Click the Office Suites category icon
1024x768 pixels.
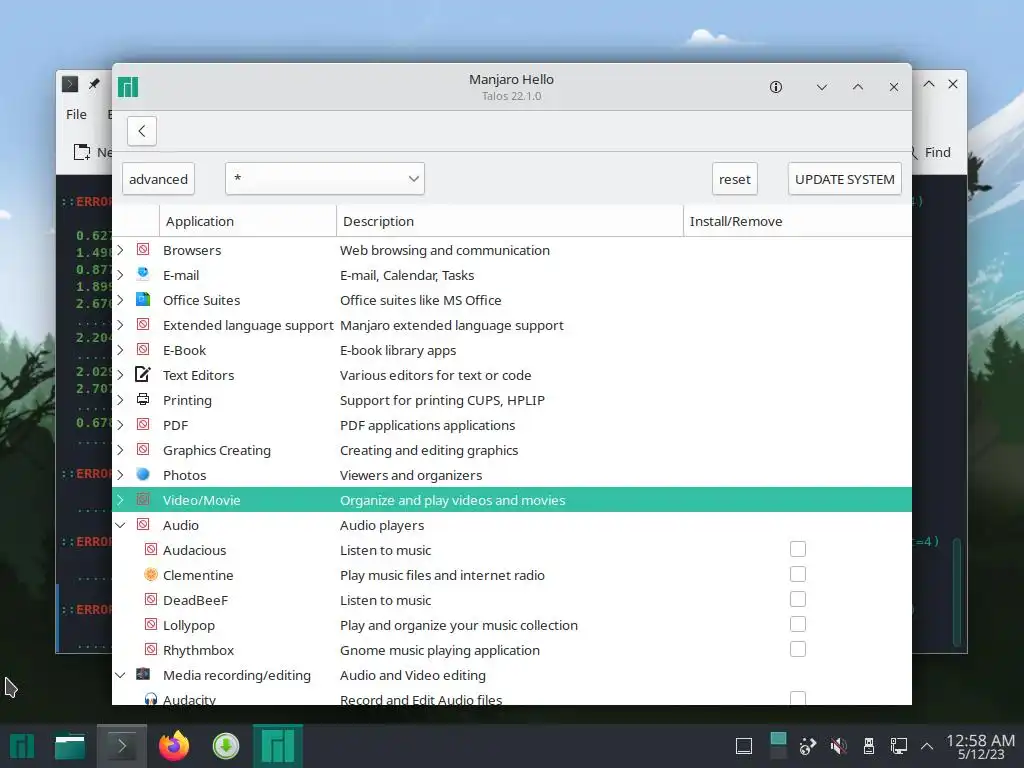pos(143,299)
